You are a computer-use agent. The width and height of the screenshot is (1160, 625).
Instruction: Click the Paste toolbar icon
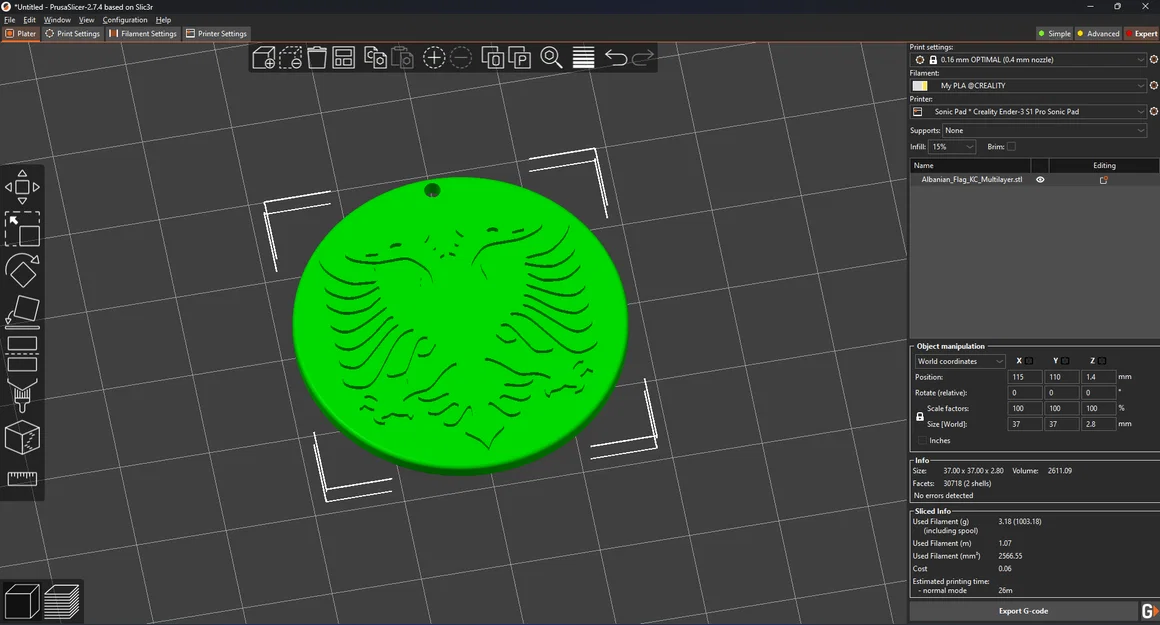(402, 58)
